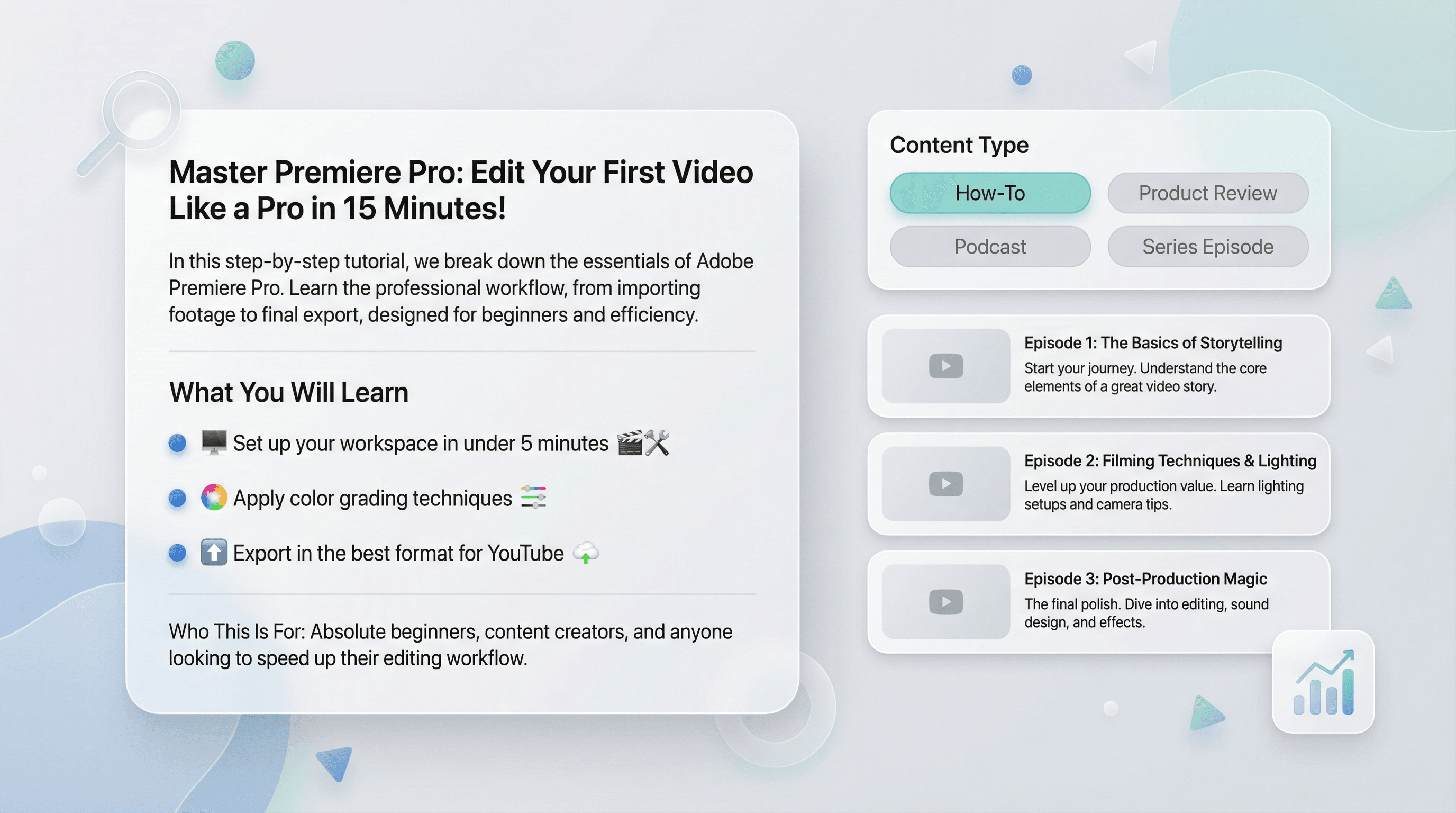Click the cloud upload icon
The image size is (1456, 813).
tap(586, 553)
